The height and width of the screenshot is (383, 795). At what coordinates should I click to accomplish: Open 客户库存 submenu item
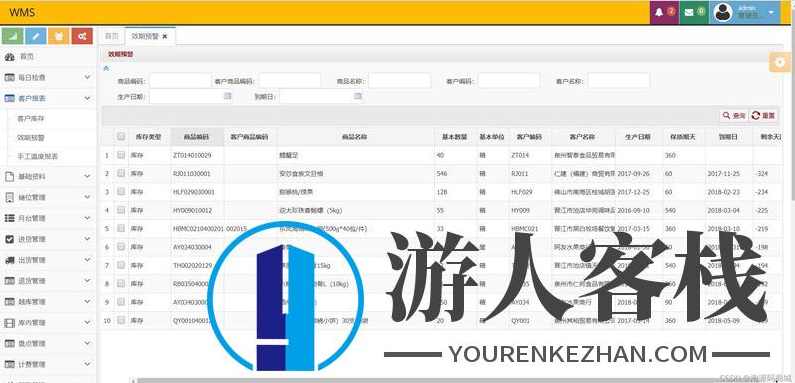click(30, 119)
